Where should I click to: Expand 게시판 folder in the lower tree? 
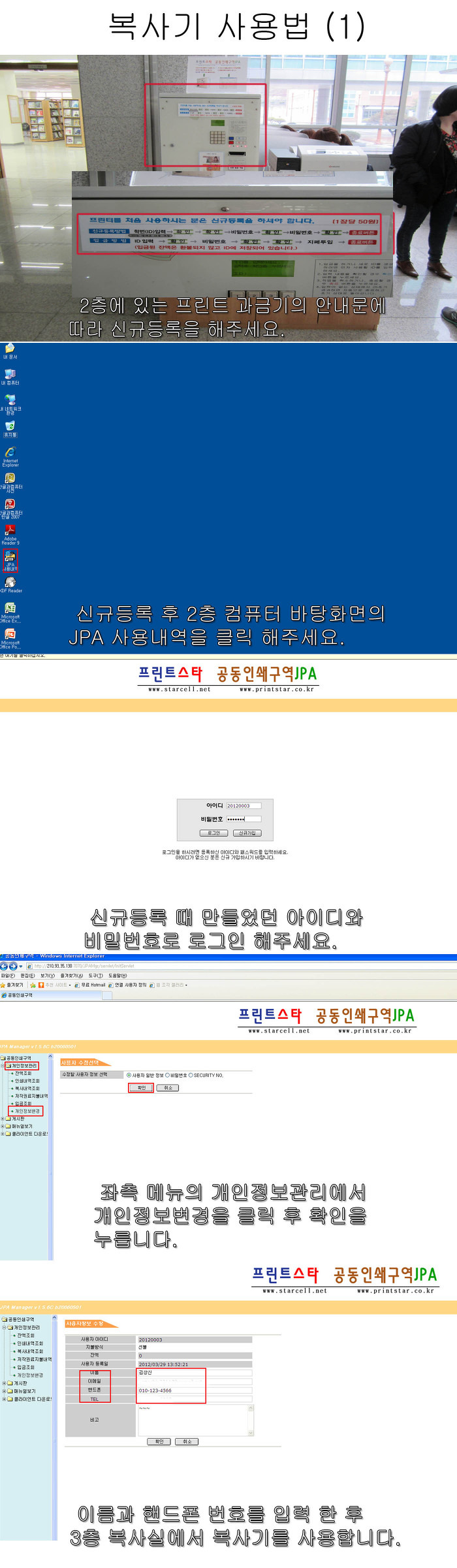coord(4,1383)
